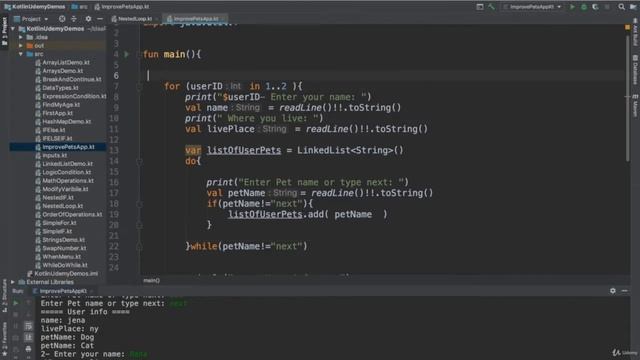Click the editor layout icon in top toolbar
This screenshot has height=360, width=640.
[480, 7]
